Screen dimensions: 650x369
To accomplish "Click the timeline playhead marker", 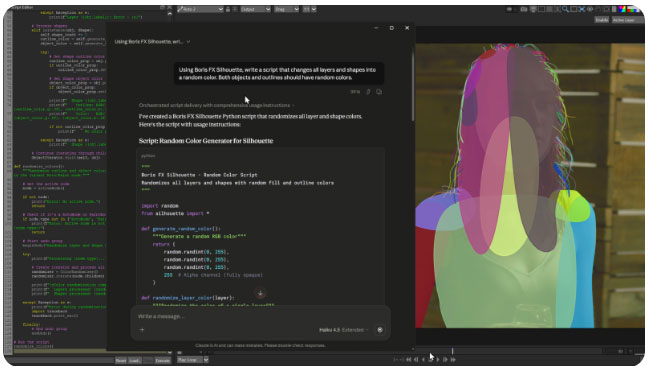I will tap(452, 351).
